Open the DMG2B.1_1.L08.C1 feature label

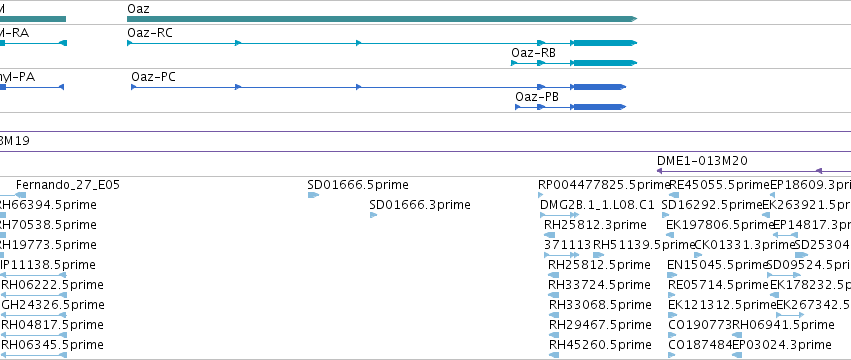click(x=597, y=205)
